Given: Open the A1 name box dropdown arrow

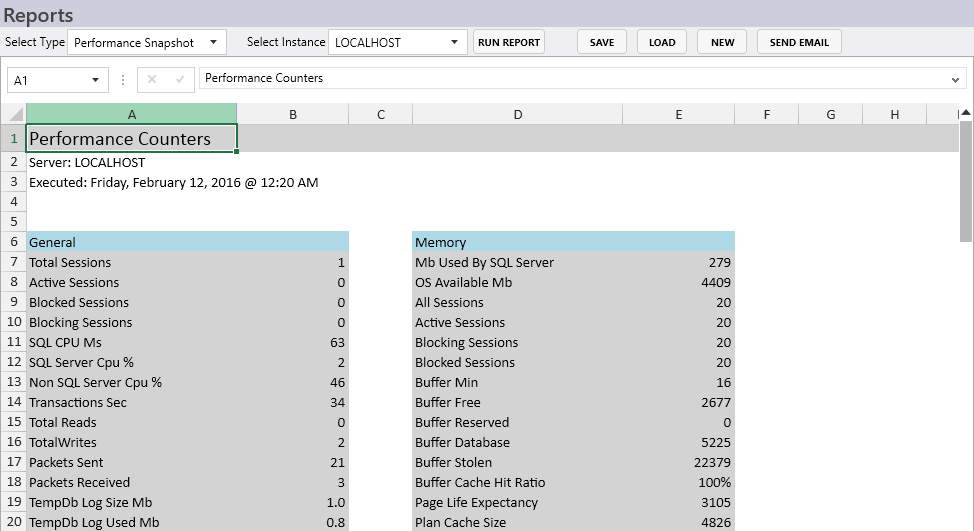Looking at the screenshot, I should tap(95, 80).
